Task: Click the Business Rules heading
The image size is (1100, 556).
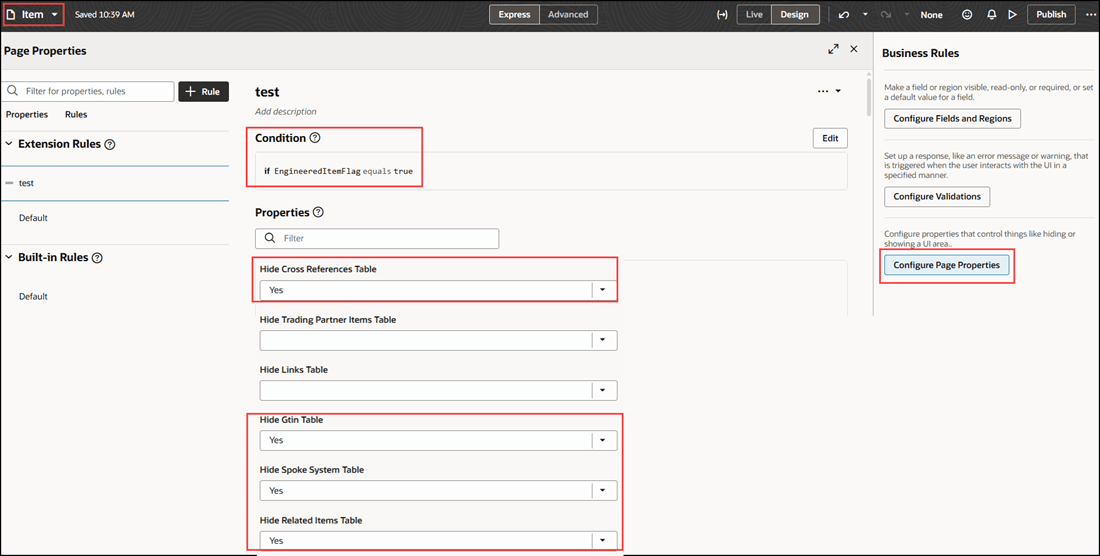Action: click(920, 53)
